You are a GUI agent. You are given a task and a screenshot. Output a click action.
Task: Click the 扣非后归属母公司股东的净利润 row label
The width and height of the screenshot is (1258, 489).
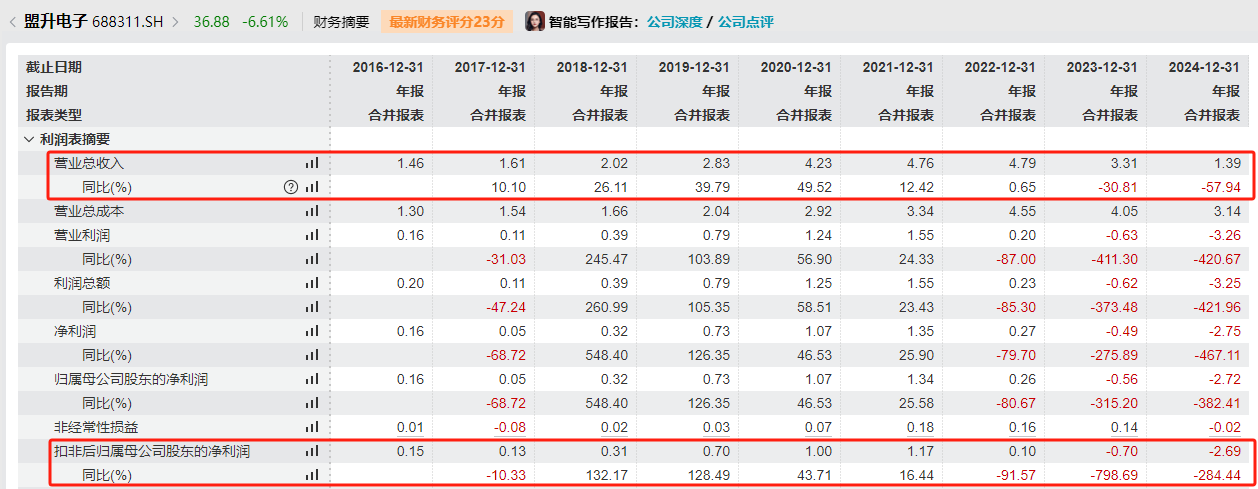[x=152, y=451]
